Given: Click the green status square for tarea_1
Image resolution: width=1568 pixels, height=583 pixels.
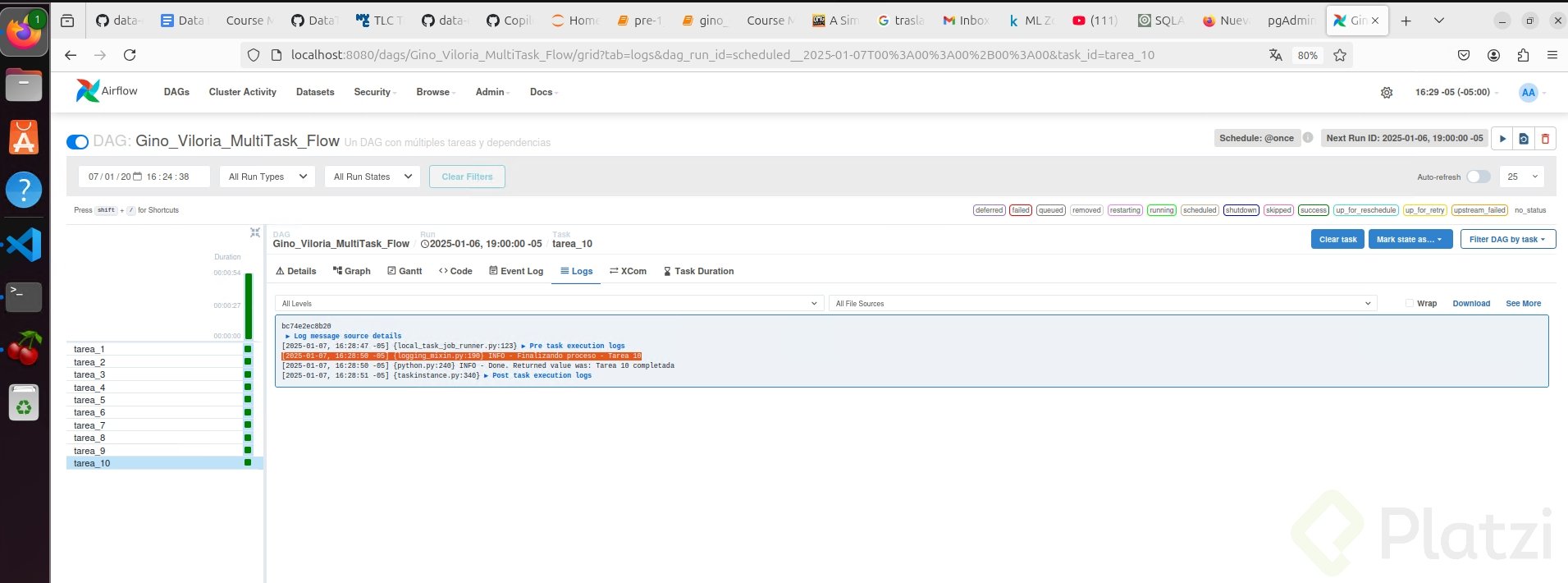Looking at the screenshot, I should click(x=248, y=349).
